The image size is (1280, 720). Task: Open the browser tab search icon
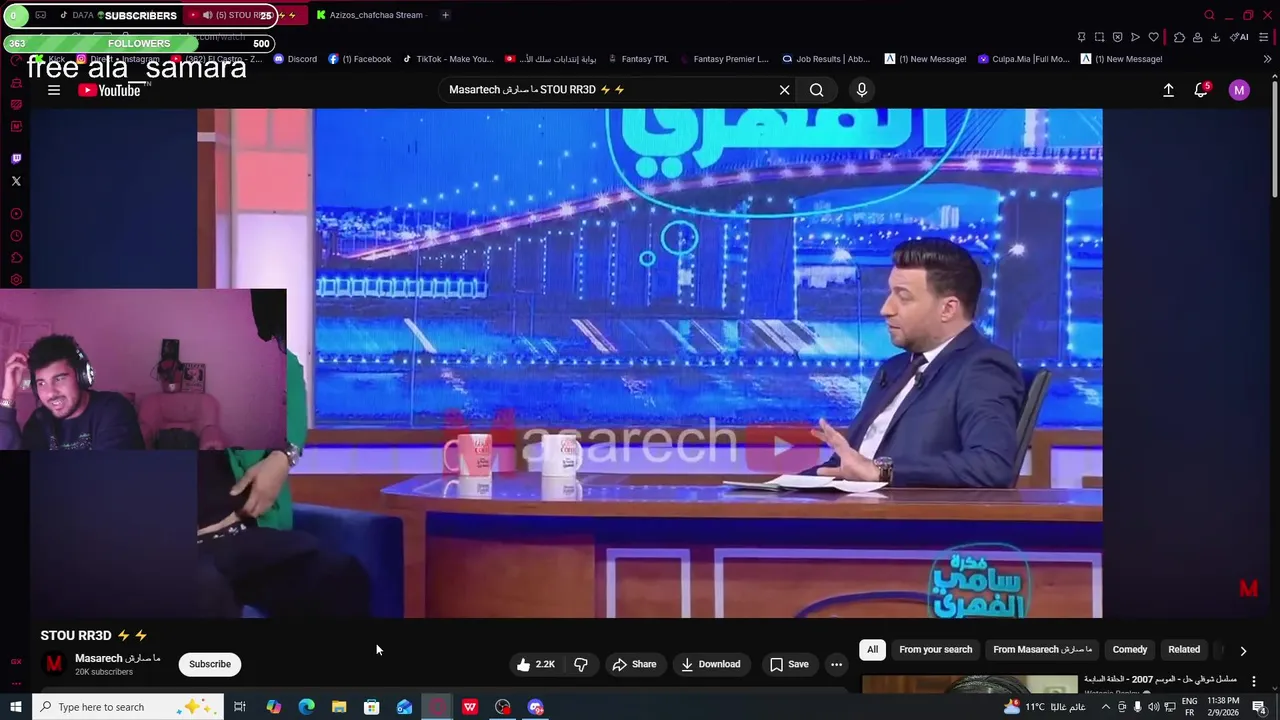pos(1209,15)
